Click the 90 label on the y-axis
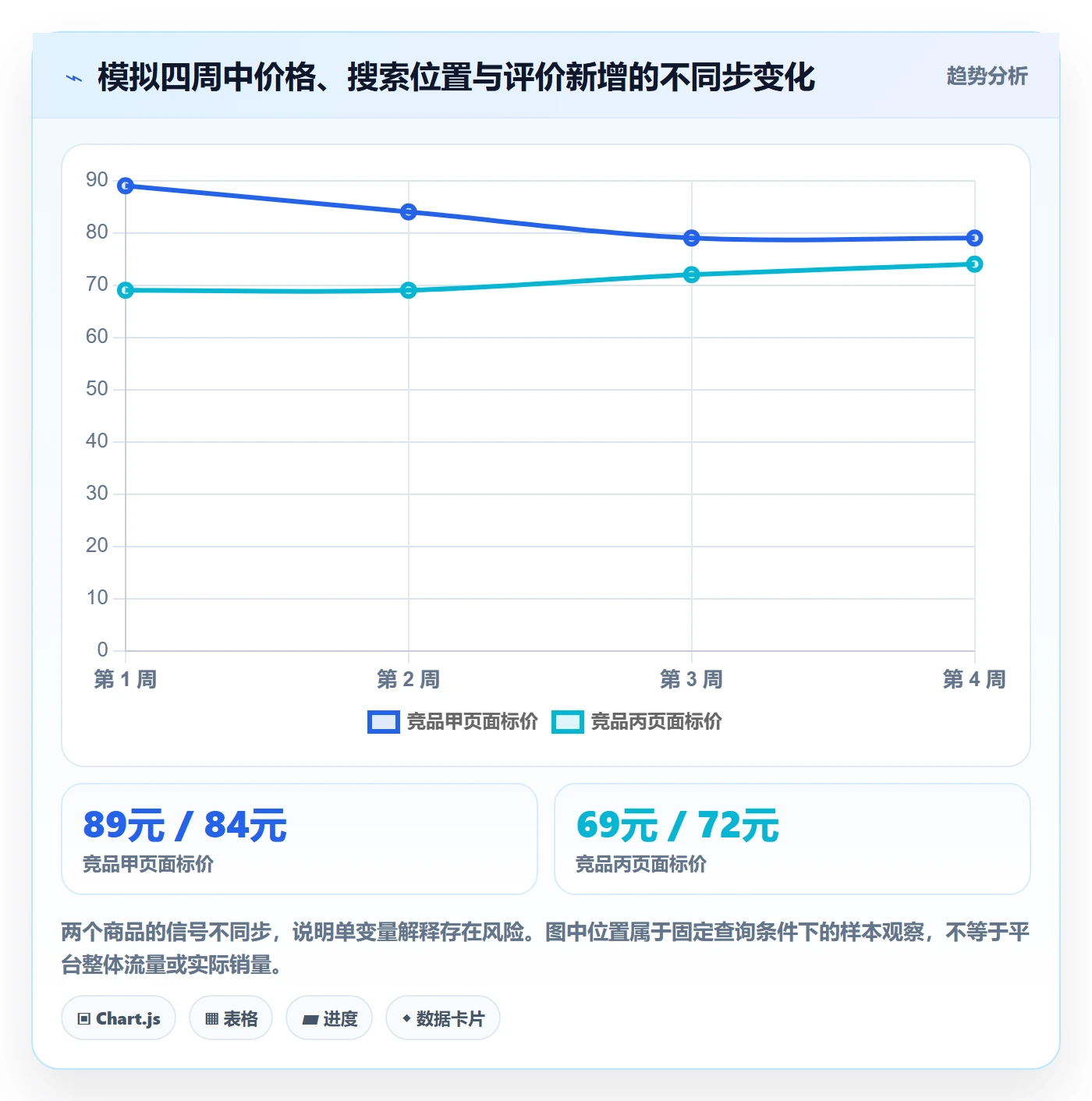This screenshot has width=1092, height=1101. tap(97, 179)
